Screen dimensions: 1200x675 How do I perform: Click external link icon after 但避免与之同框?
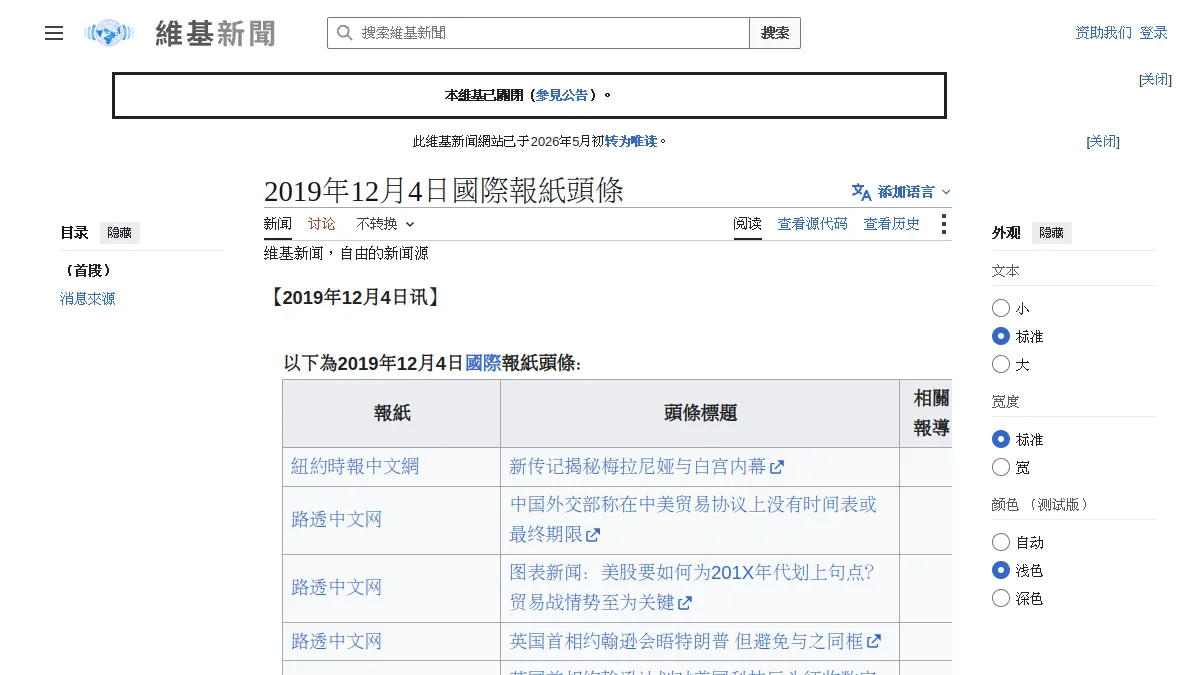[x=874, y=641]
